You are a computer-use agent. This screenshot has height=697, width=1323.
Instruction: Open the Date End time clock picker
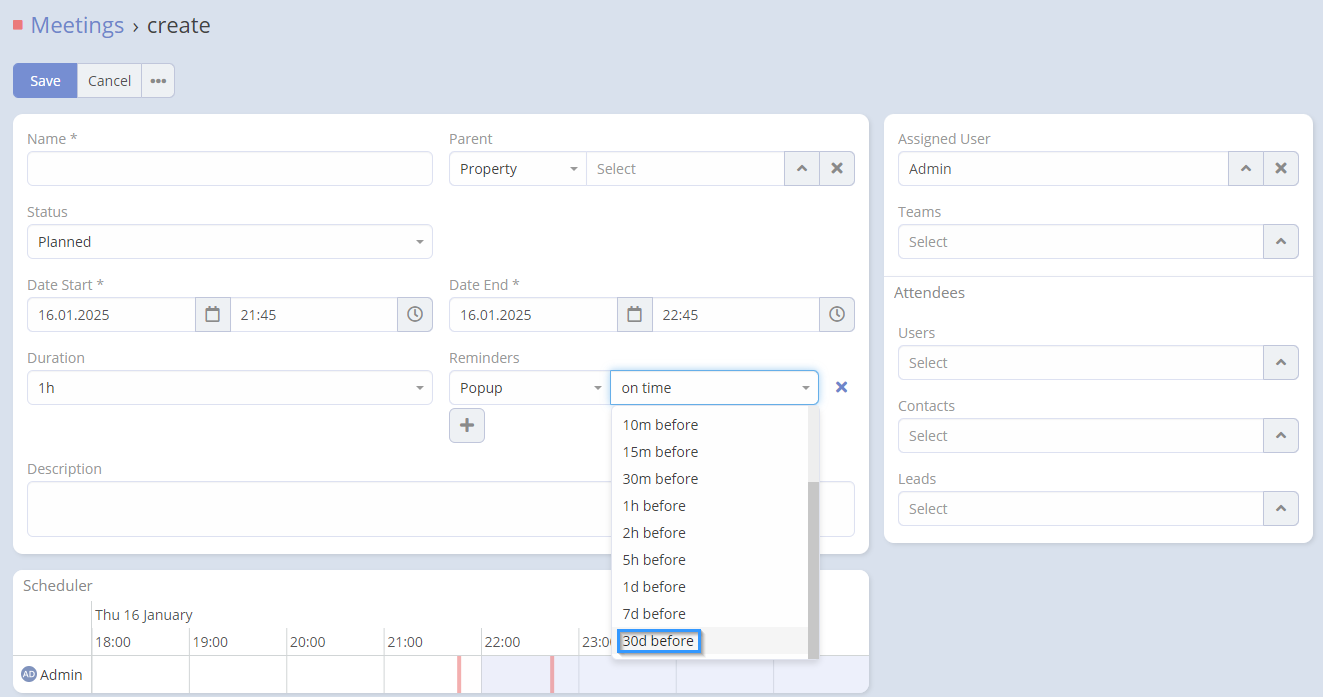click(837, 315)
